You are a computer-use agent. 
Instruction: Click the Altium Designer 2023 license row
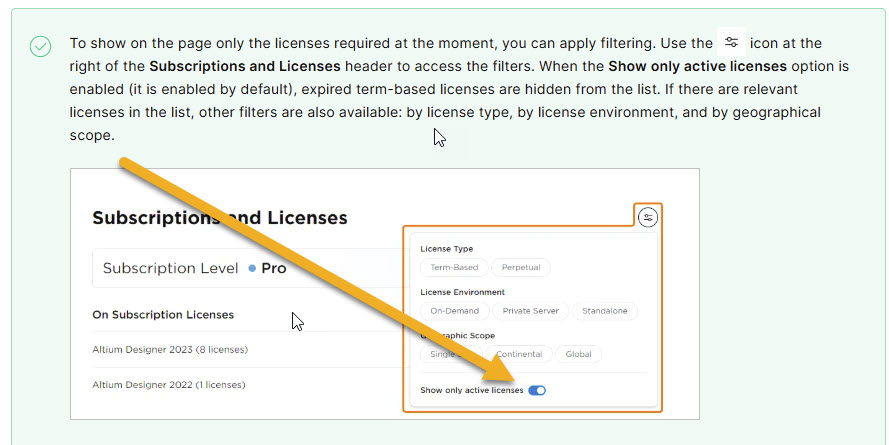(170, 350)
